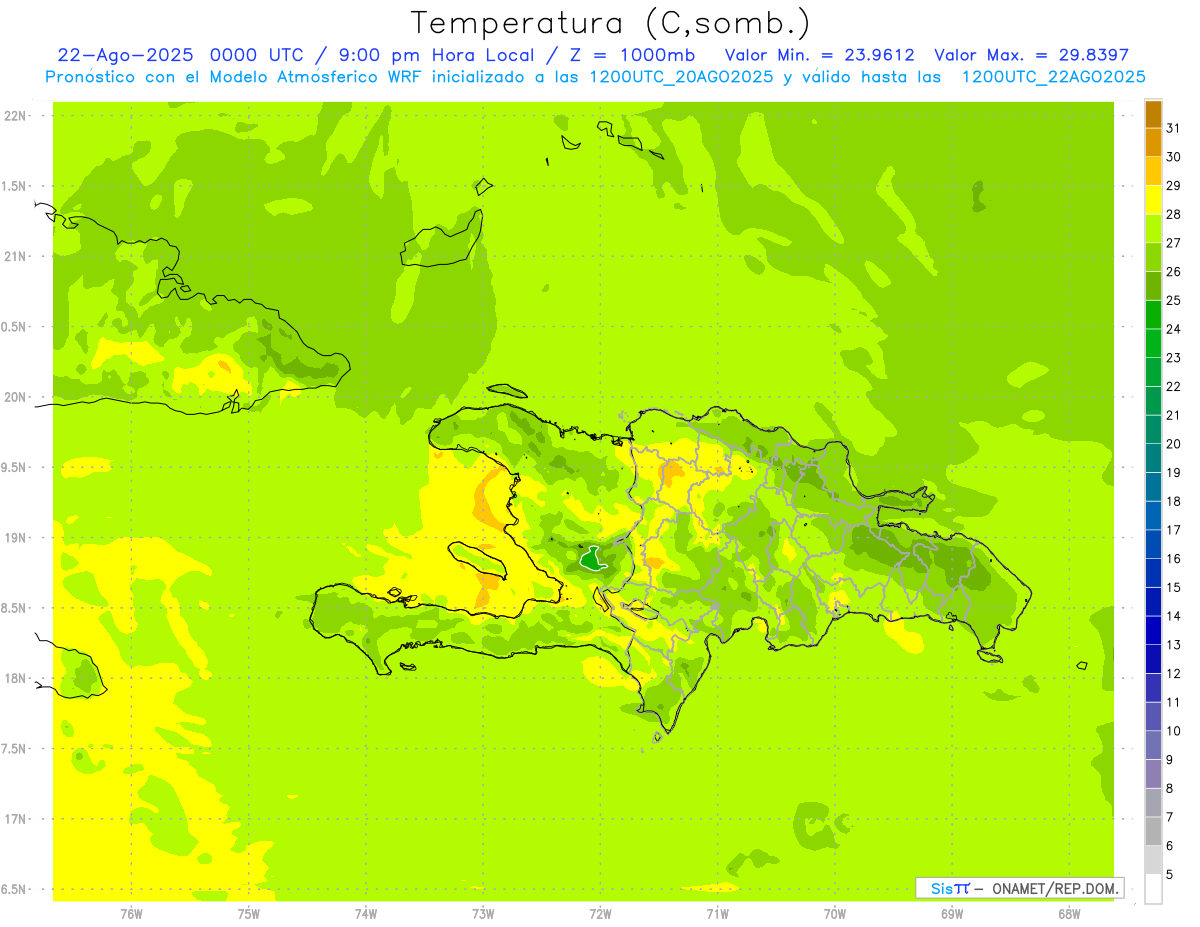Viewport: 1200px width, 927px height.
Task: Click the 'ONAMET/REP.DOM.' credit label
Action: click(x=1055, y=888)
